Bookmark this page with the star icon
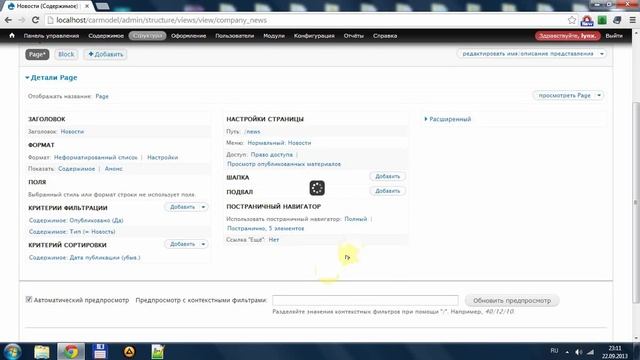Viewport: 640px width, 360px height. pos(572,20)
